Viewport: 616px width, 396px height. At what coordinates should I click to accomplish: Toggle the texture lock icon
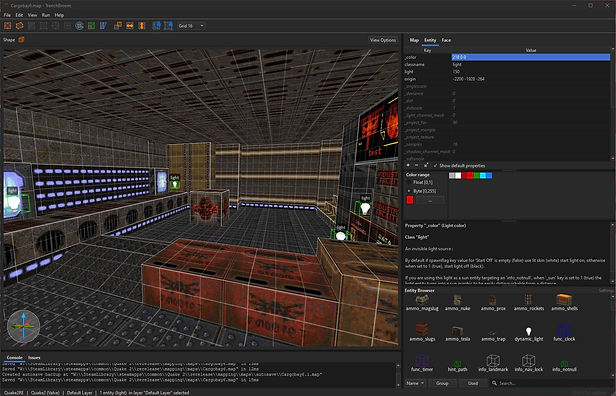[157, 26]
